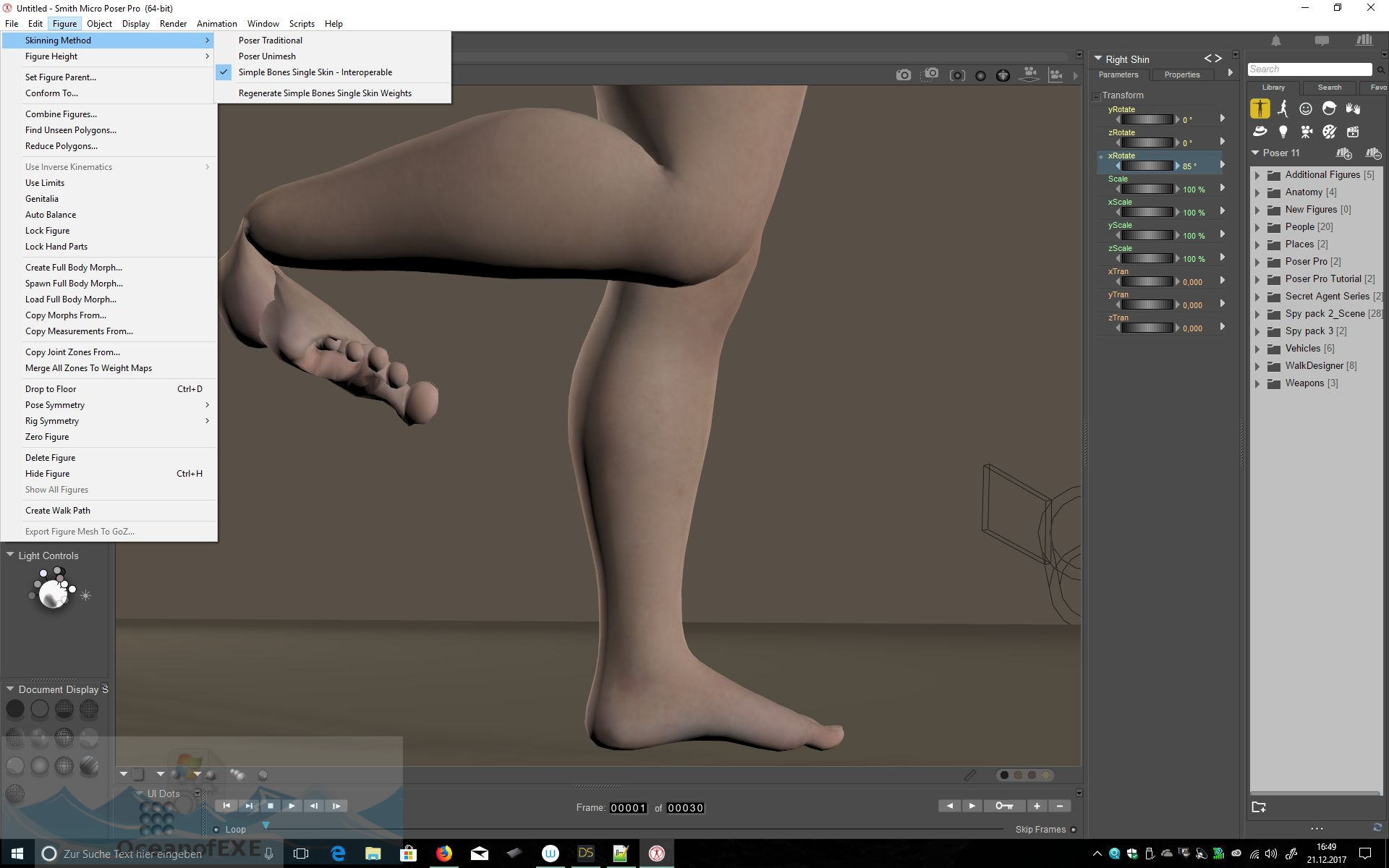This screenshot has height=868, width=1389.
Task: Select the first dark sphere display style
Action: pyautogui.click(x=15, y=709)
